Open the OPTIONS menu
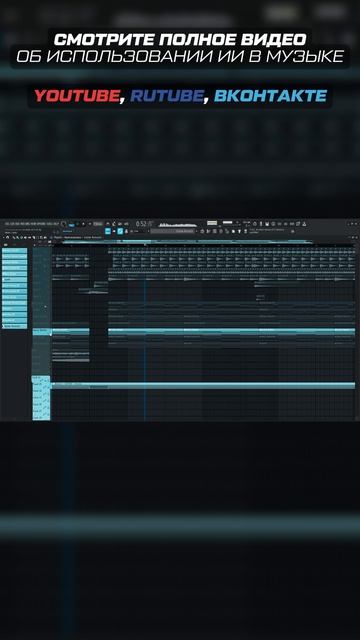 (42, 224)
